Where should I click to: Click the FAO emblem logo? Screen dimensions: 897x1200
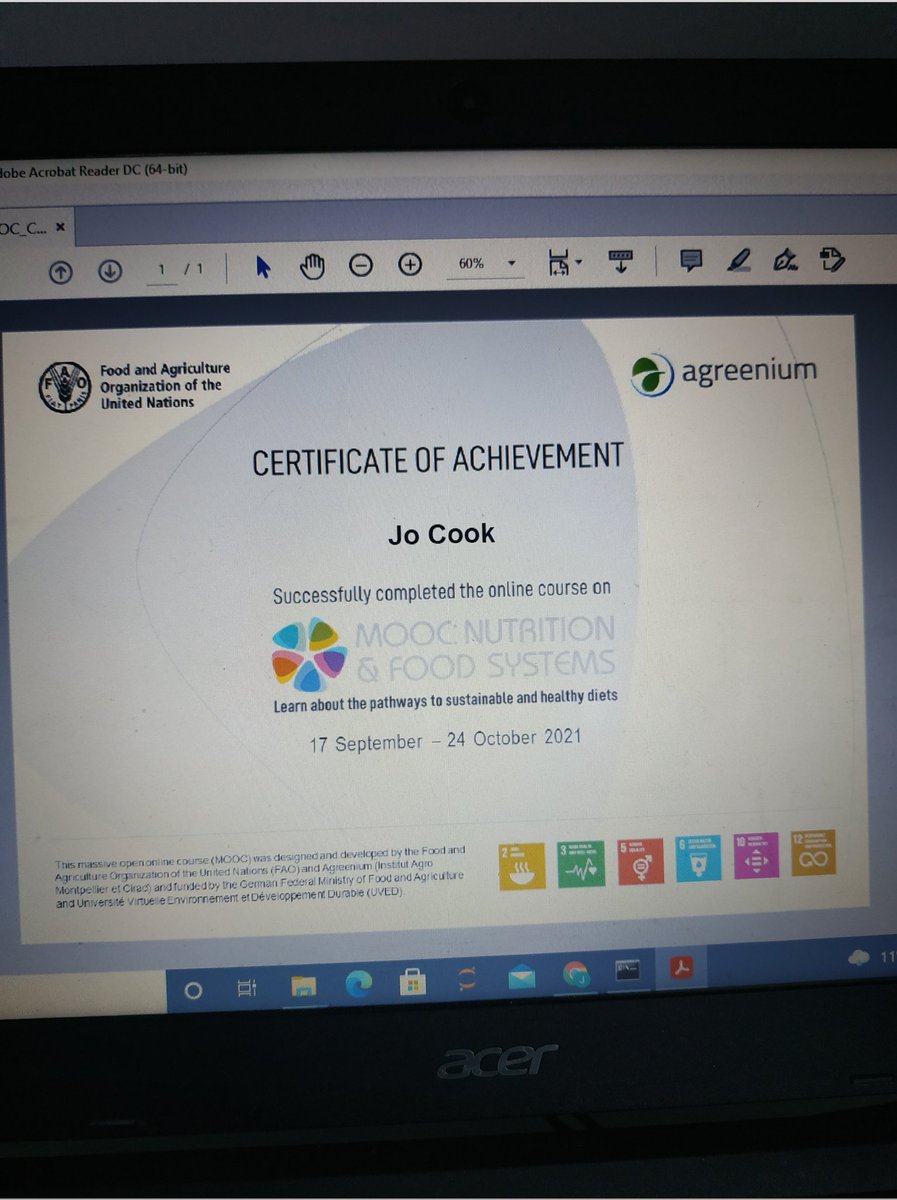coord(64,387)
